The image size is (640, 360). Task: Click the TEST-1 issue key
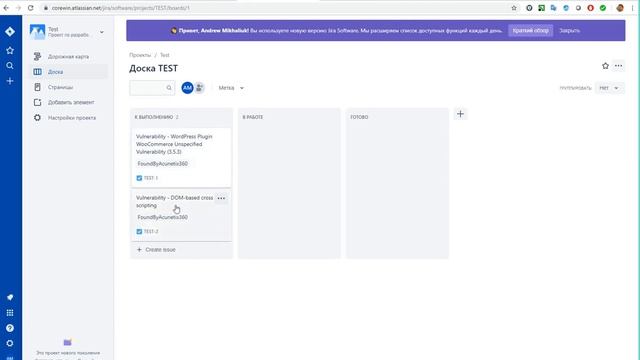pos(151,178)
